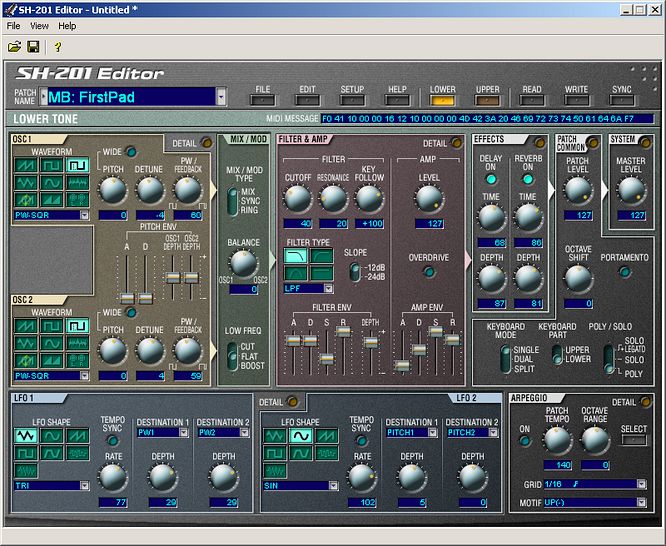Viewport: 666px width, 546px height.
Task: Switch to the LOWER tone button
Action: click(x=442, y=101)
